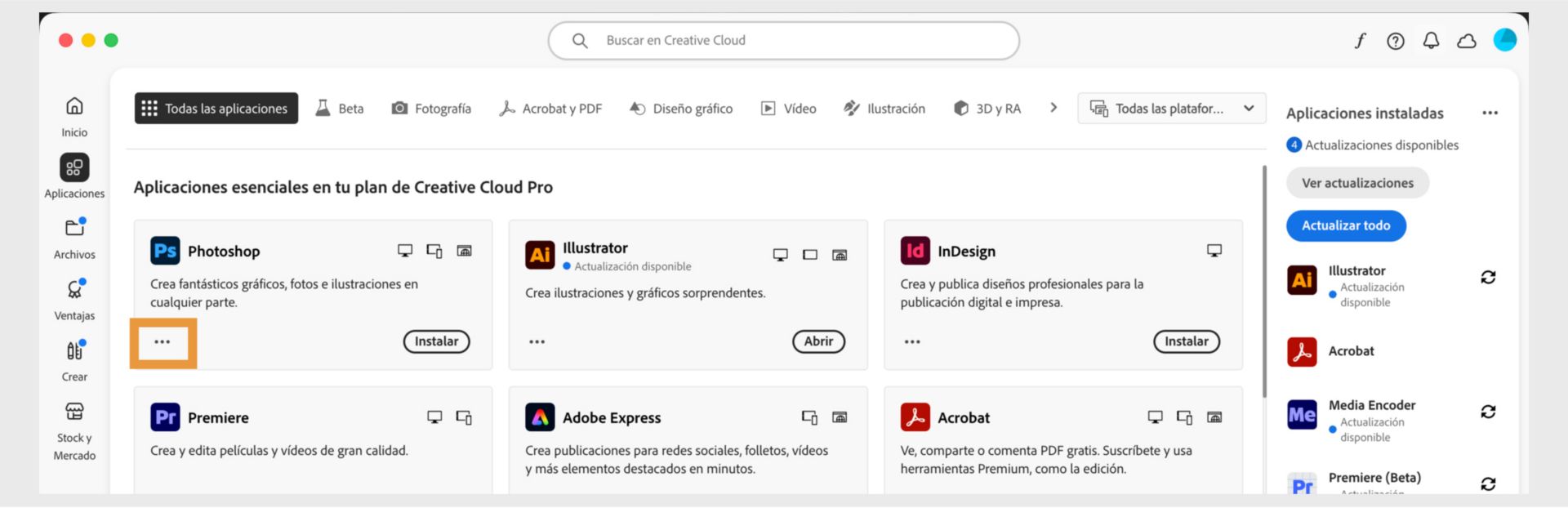Click the InDesign app icon
The height and width of the screenshot is (508, 1568).
pyautogui.click(x=915, y=251)
